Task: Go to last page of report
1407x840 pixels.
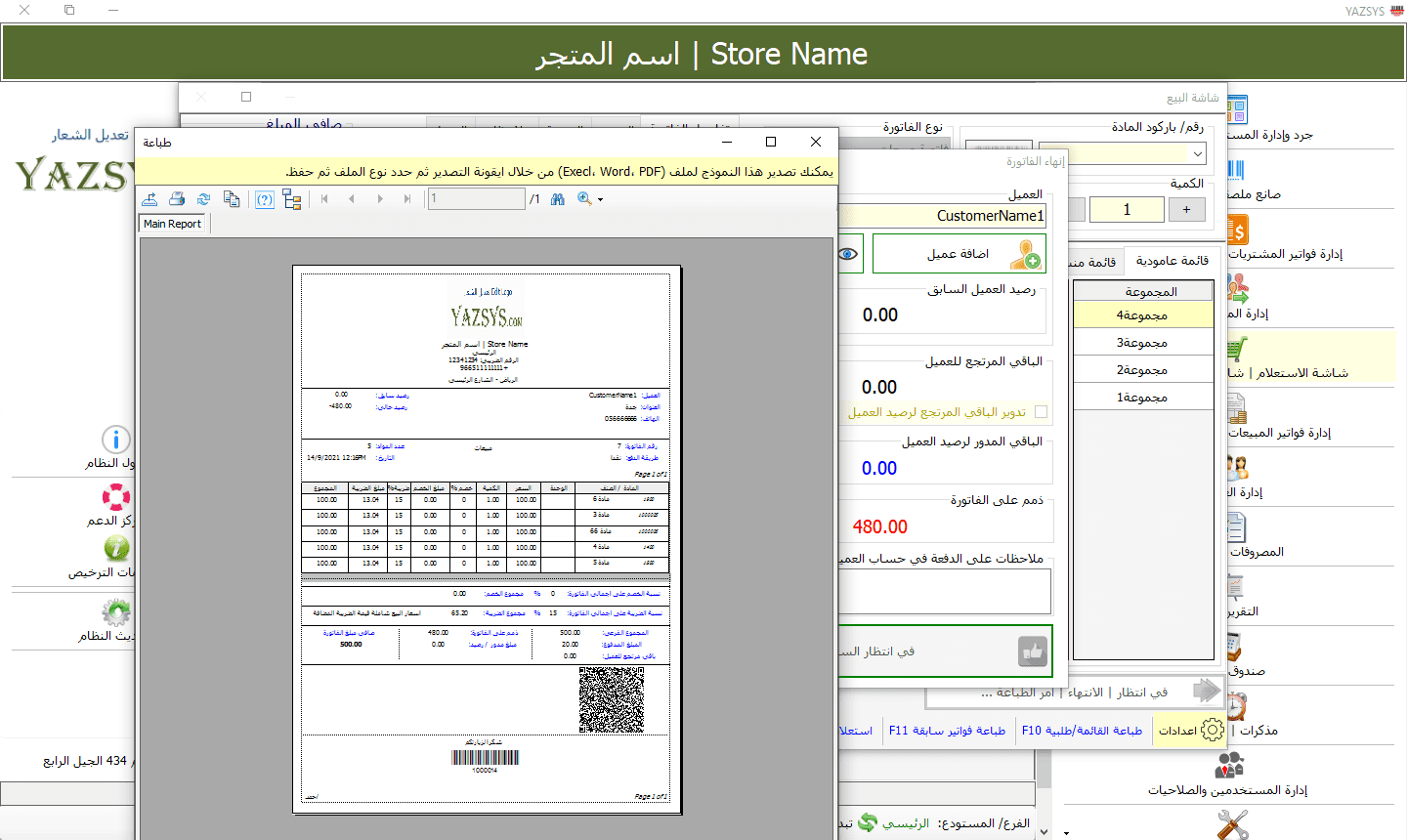Action: [407, 199]
